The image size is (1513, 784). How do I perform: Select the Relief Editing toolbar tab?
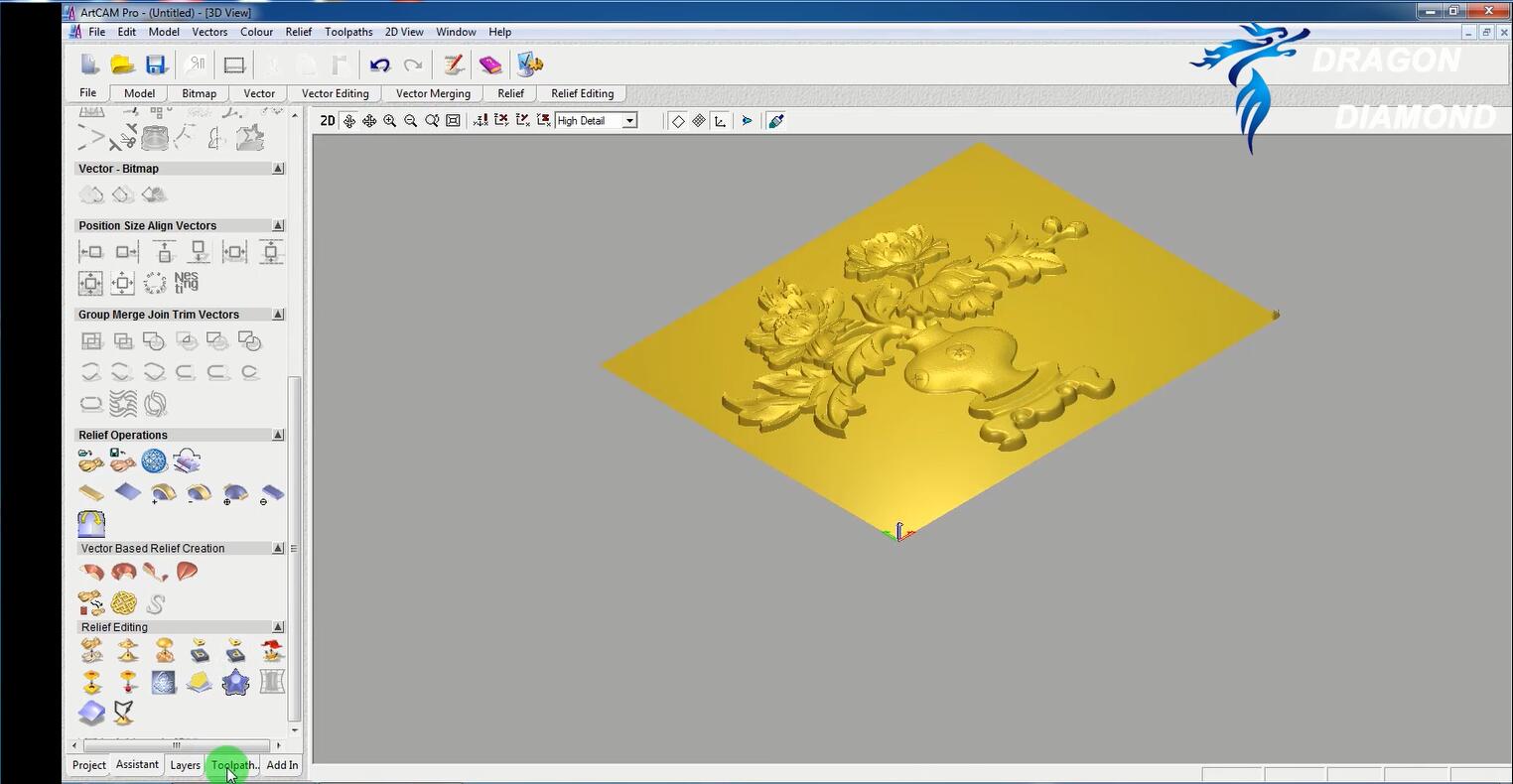pos(583,93)
